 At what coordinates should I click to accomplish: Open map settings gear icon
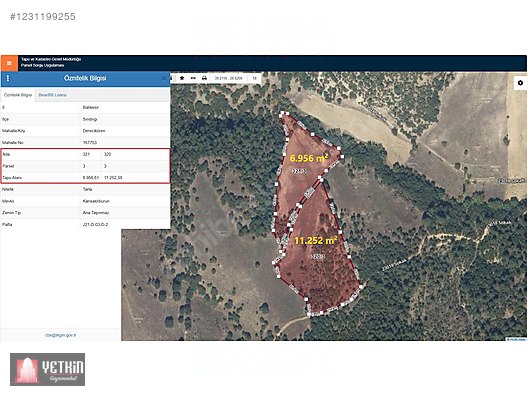point(520,83)
